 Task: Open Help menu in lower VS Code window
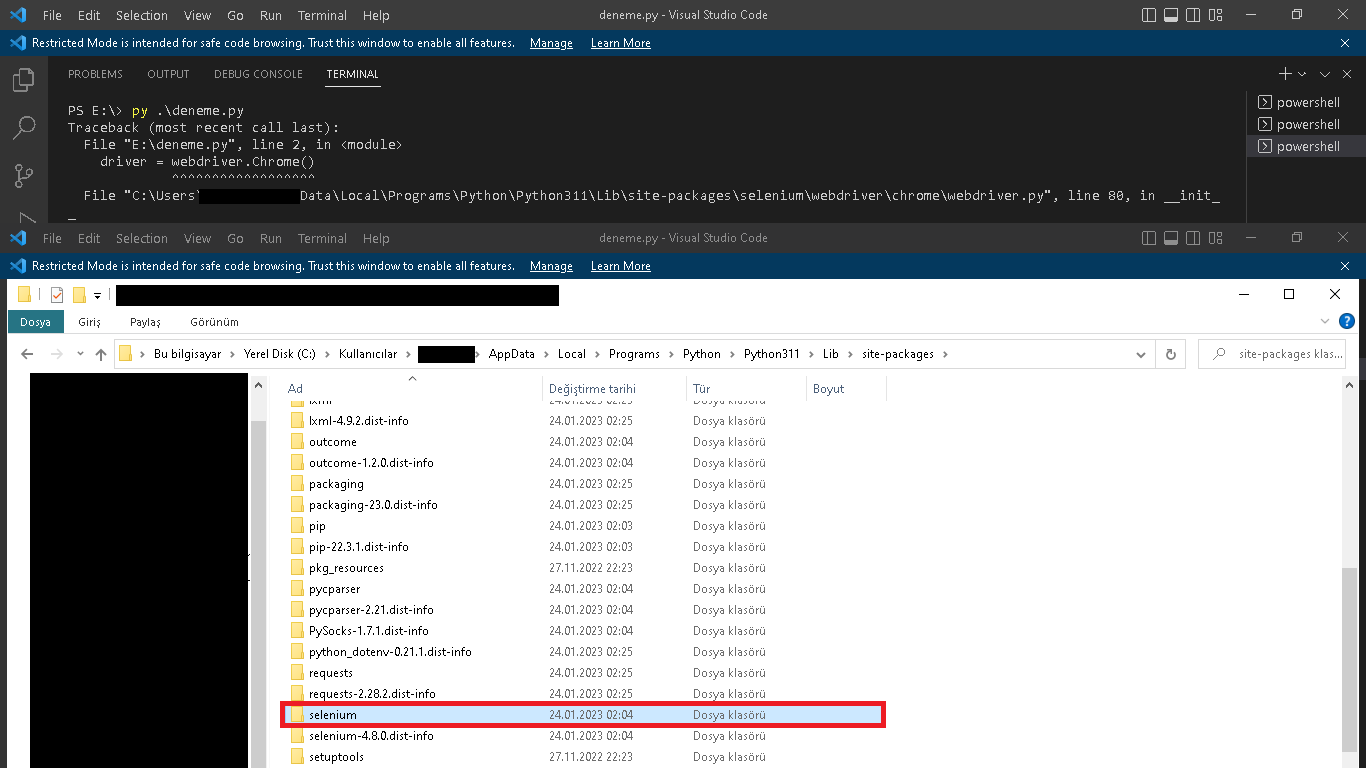point(376,238)
